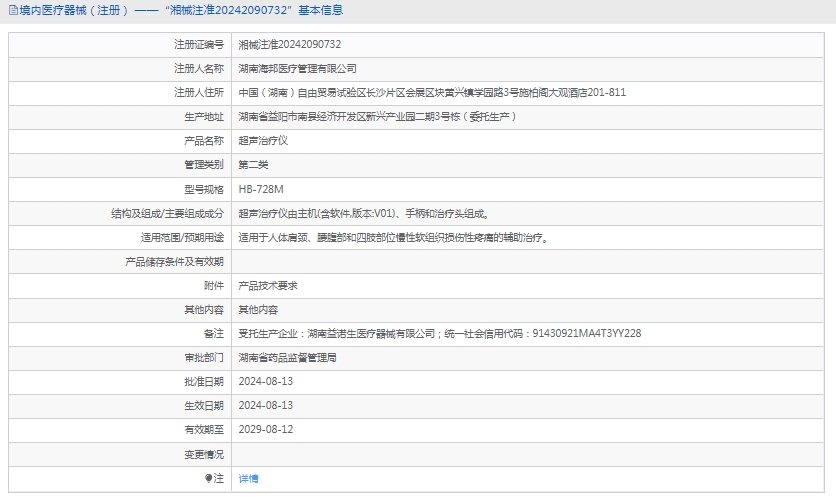Click the effective date value beside 生效日期
Image resolution: width=836 pixels, height=499 pixels.
coord(265,406)
